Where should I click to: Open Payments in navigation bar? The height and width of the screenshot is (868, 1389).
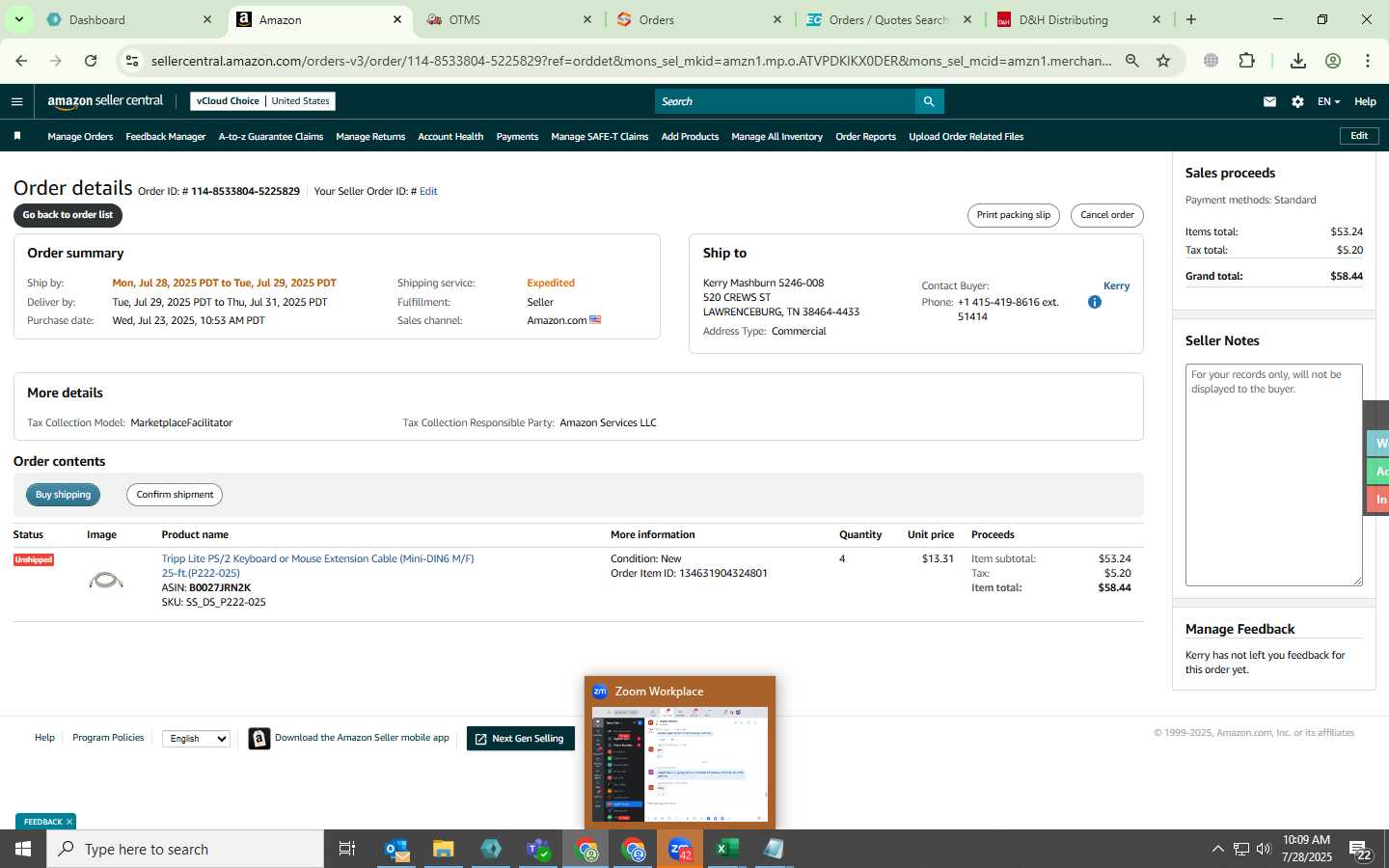click(x=517, y=137)
